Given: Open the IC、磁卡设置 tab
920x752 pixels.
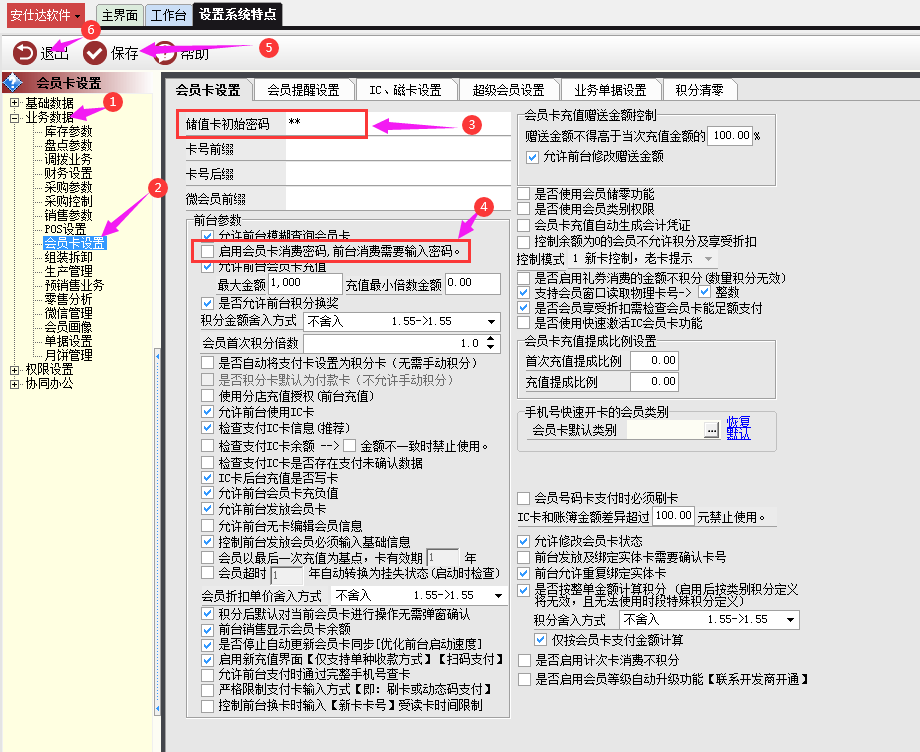Looking at the screenshot, I should pos(405,90).
